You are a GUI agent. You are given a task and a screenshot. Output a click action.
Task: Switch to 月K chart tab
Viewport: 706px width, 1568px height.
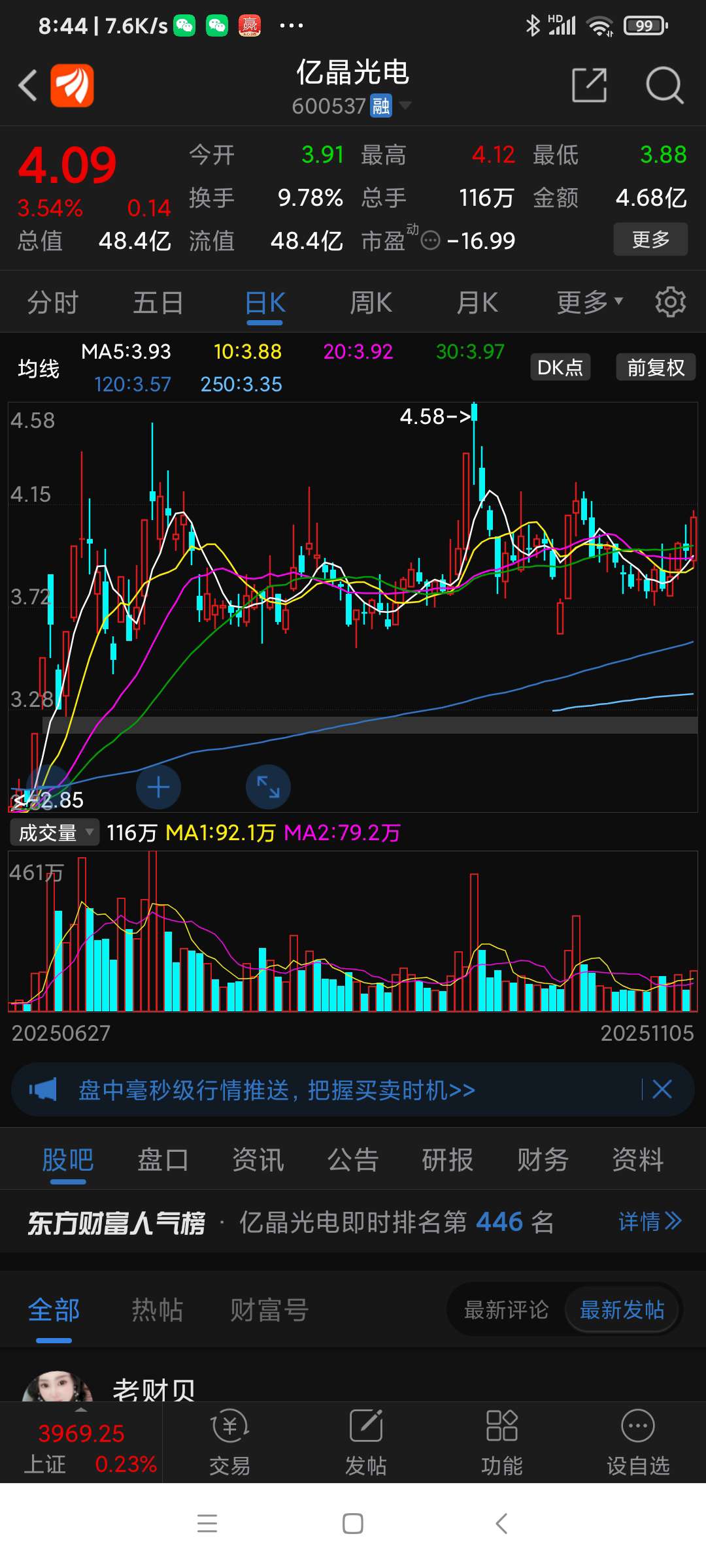pos(477,303)
